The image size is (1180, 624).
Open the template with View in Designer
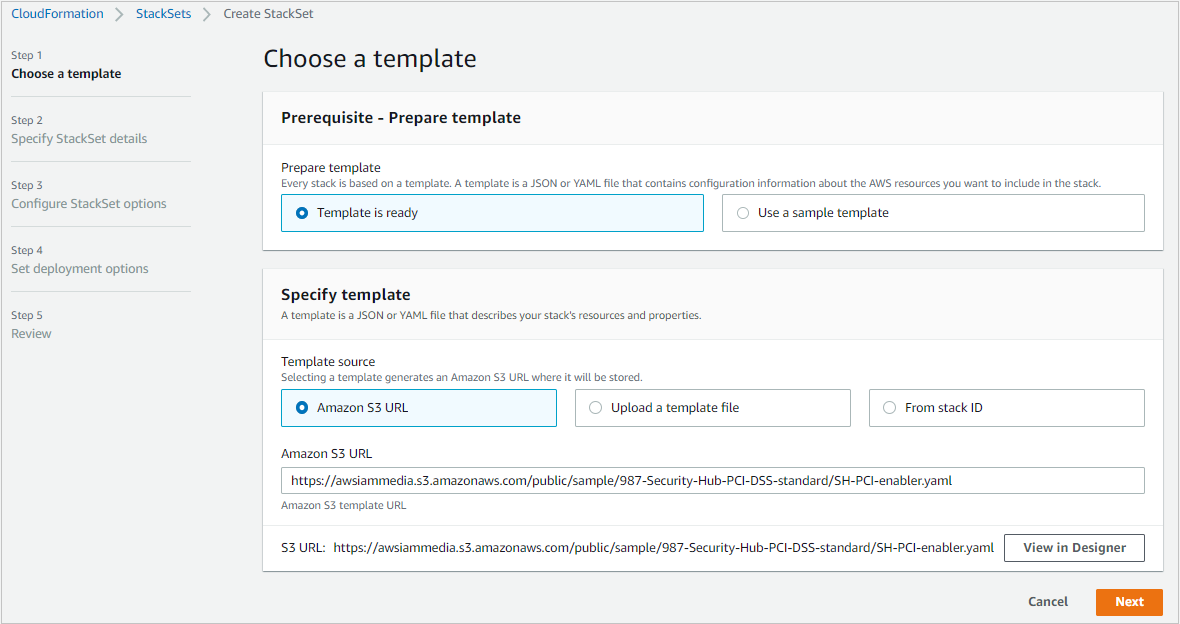1074,547
